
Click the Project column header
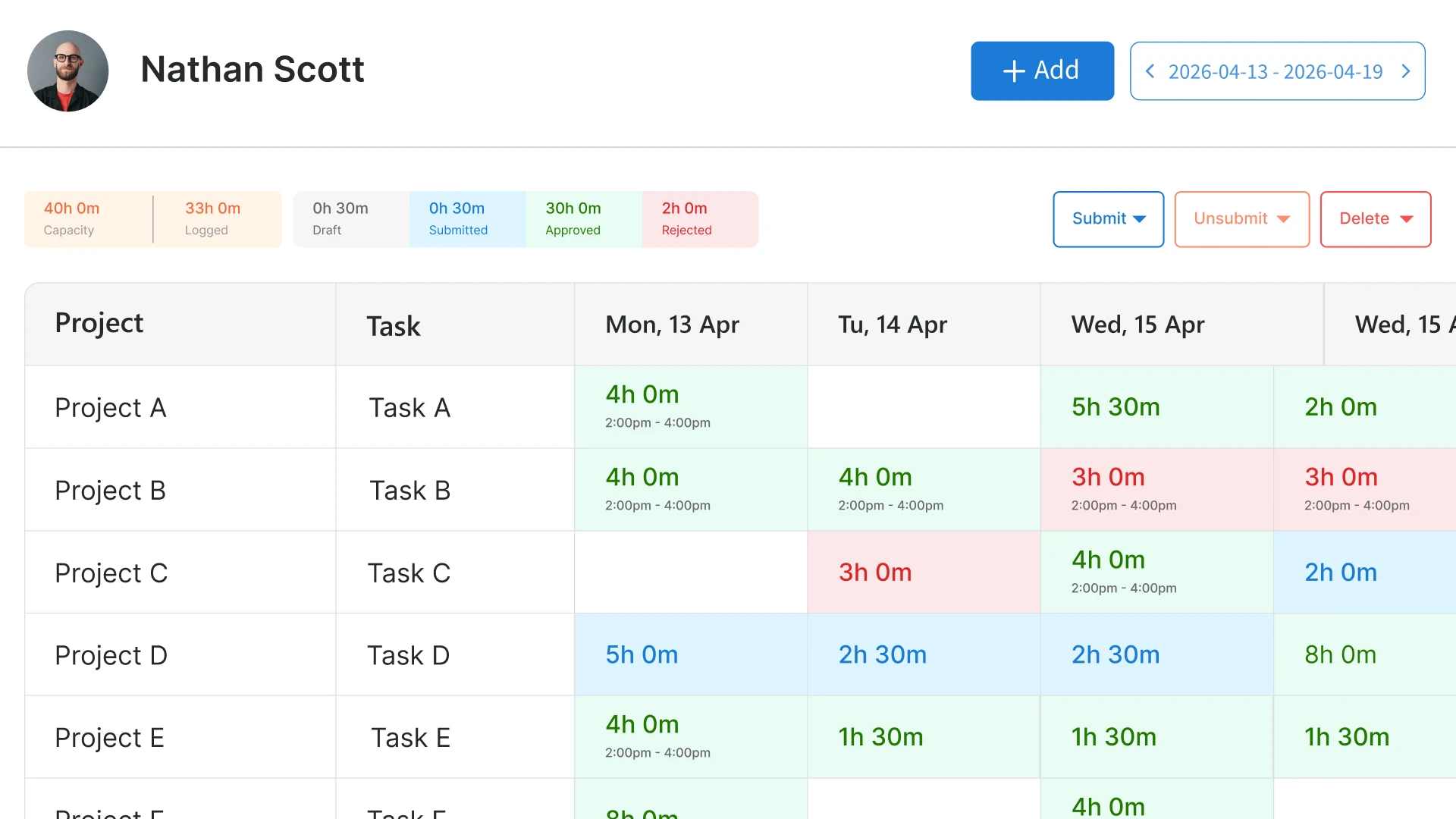(x=180, y=325)
